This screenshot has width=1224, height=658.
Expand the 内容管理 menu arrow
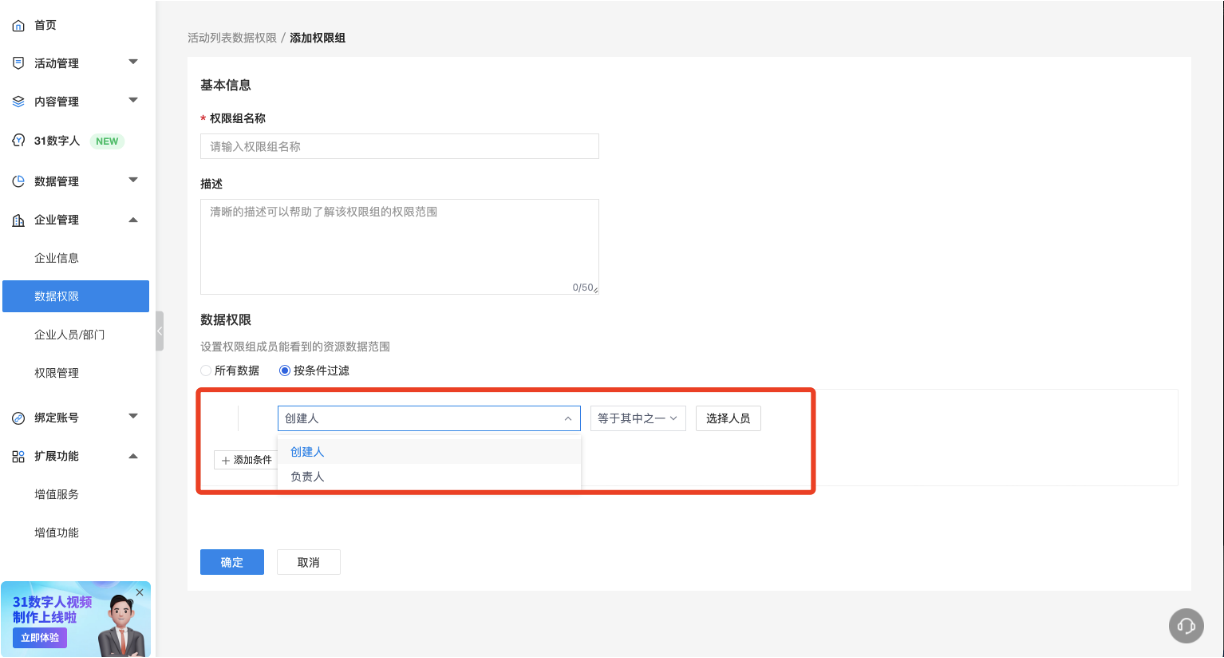pyautogui.click(x=133, y=100)
